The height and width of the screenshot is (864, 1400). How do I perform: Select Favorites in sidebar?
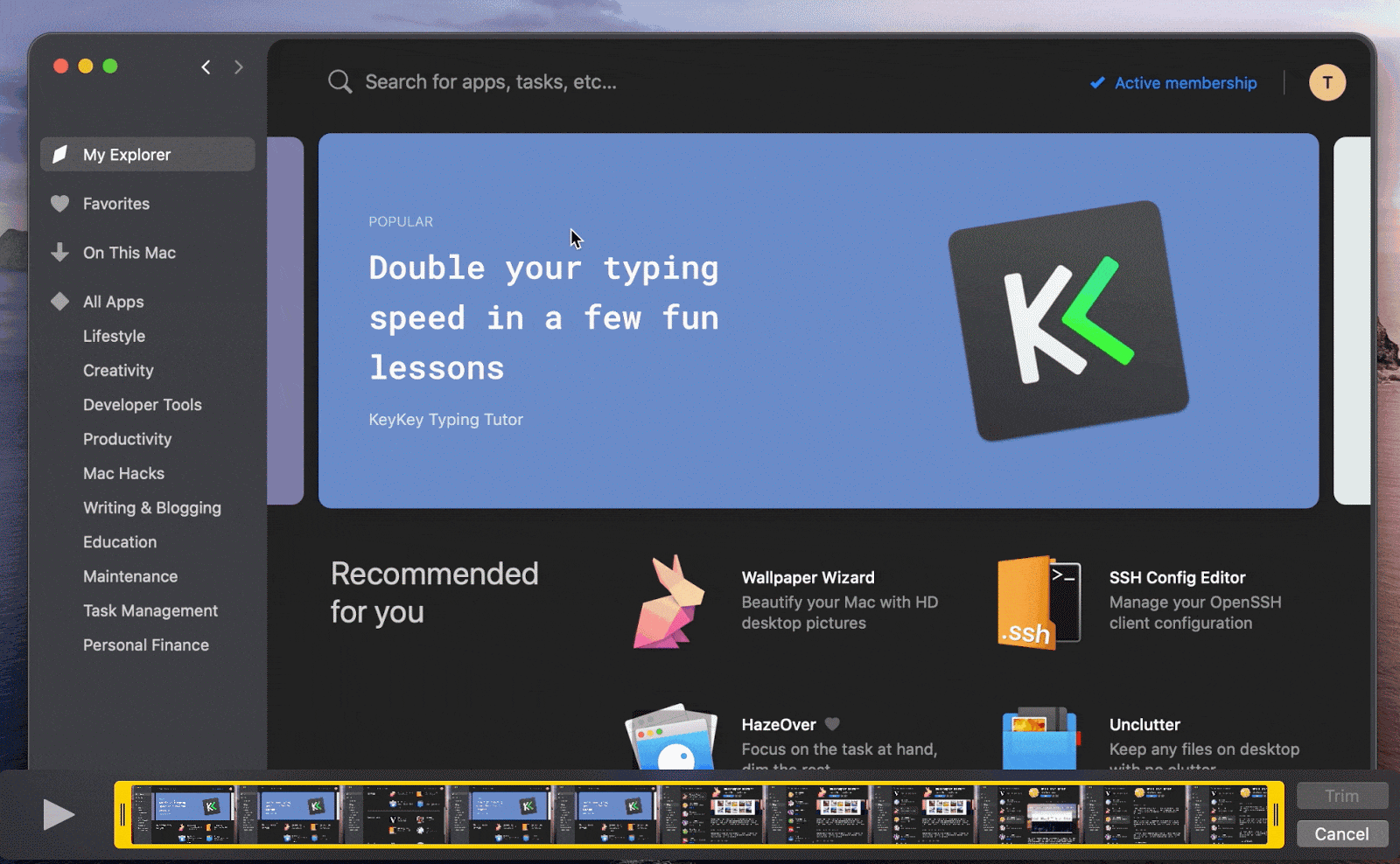116,204
